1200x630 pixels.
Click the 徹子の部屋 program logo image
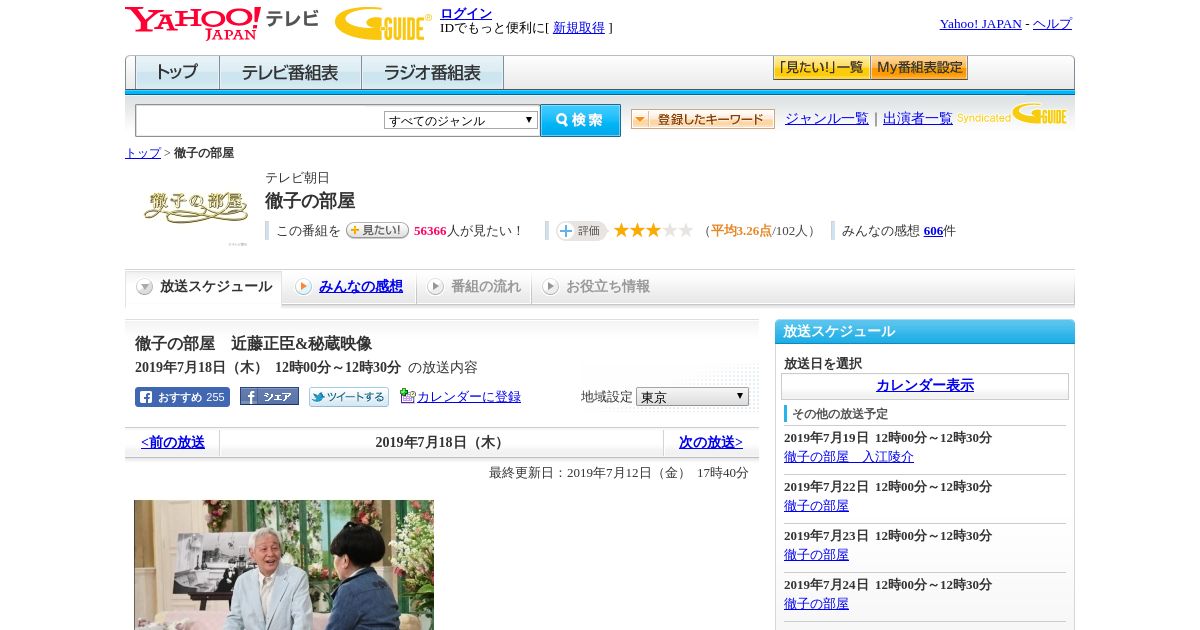pos(196,207)
